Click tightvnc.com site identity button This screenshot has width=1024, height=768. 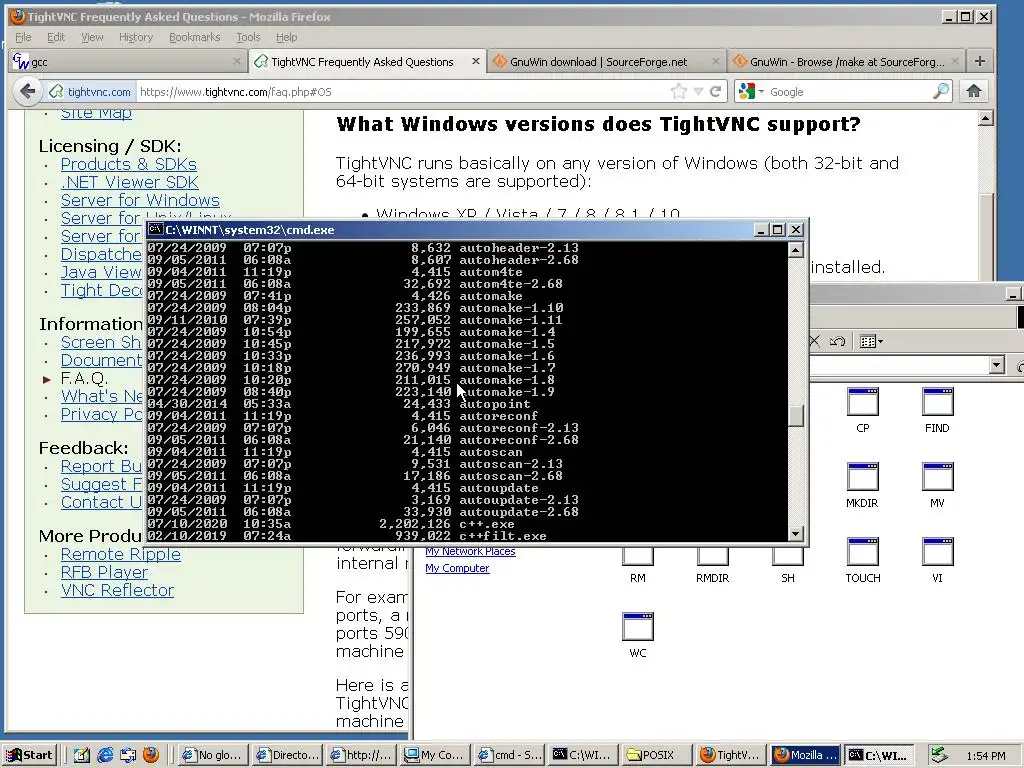[90, 91]
